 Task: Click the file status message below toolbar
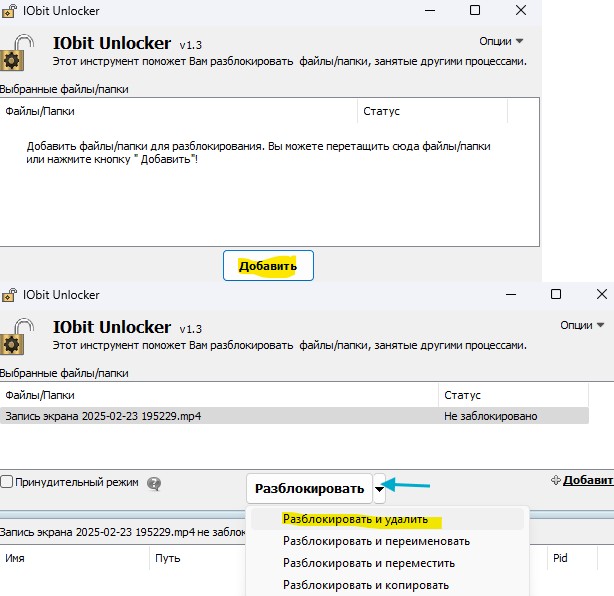123,532
